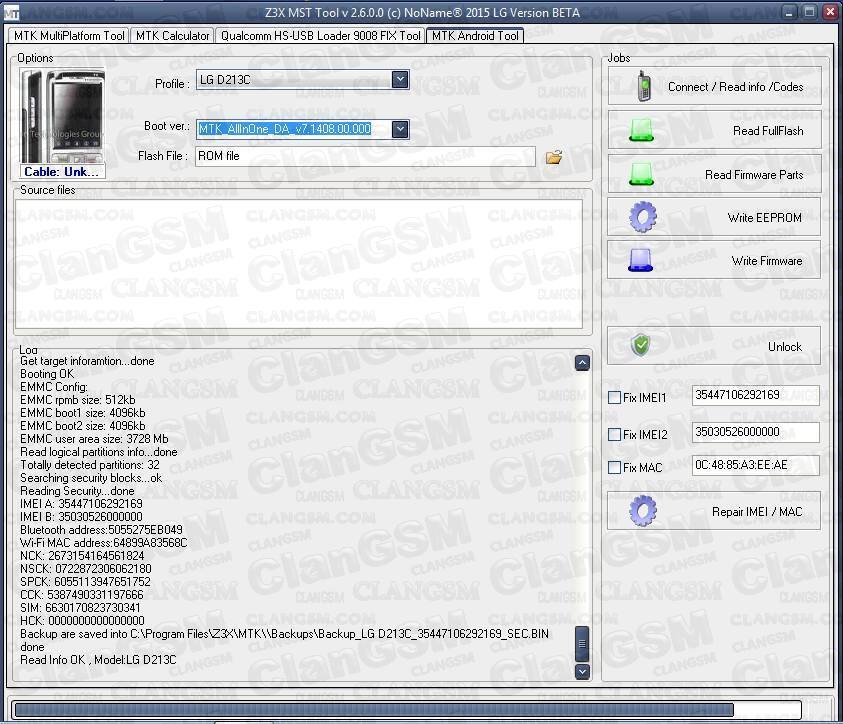Image resolution: width=843 pixels, height=724 pixels.
Task: Click the IMEI1 field 35447106292169
Action: pos(755,395)
